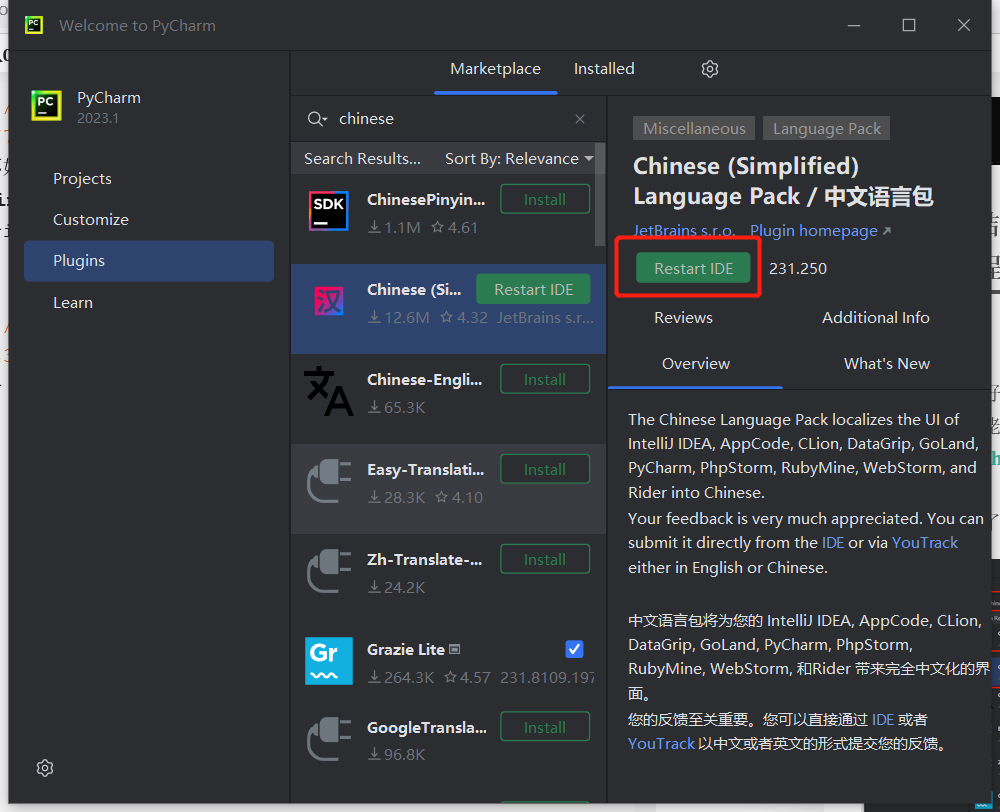Open the Overview tab

[x=696, y=364]
